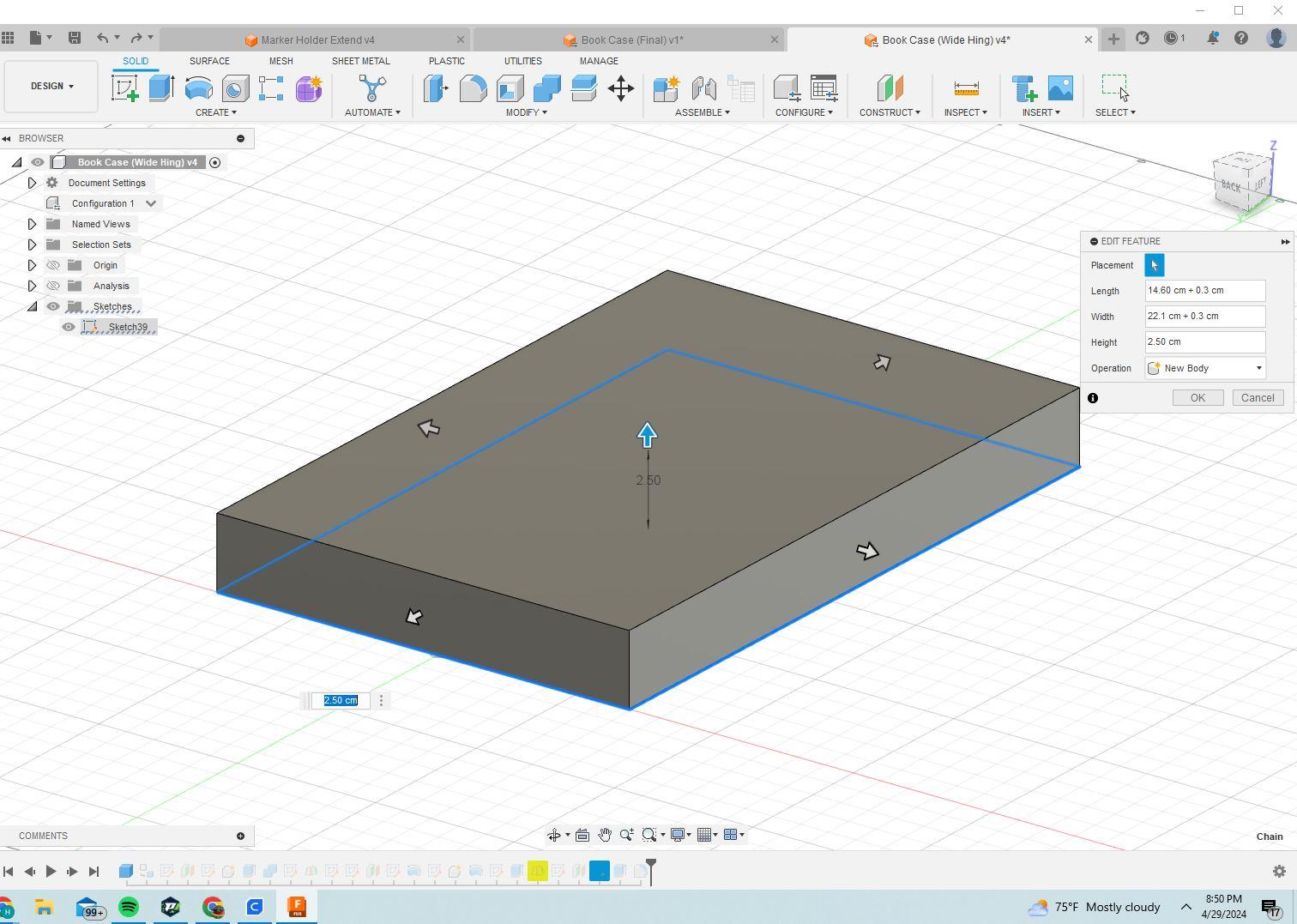Edit the Length value field
The width and height of the screenshot is (1297, 924).
coord(1205,291)
